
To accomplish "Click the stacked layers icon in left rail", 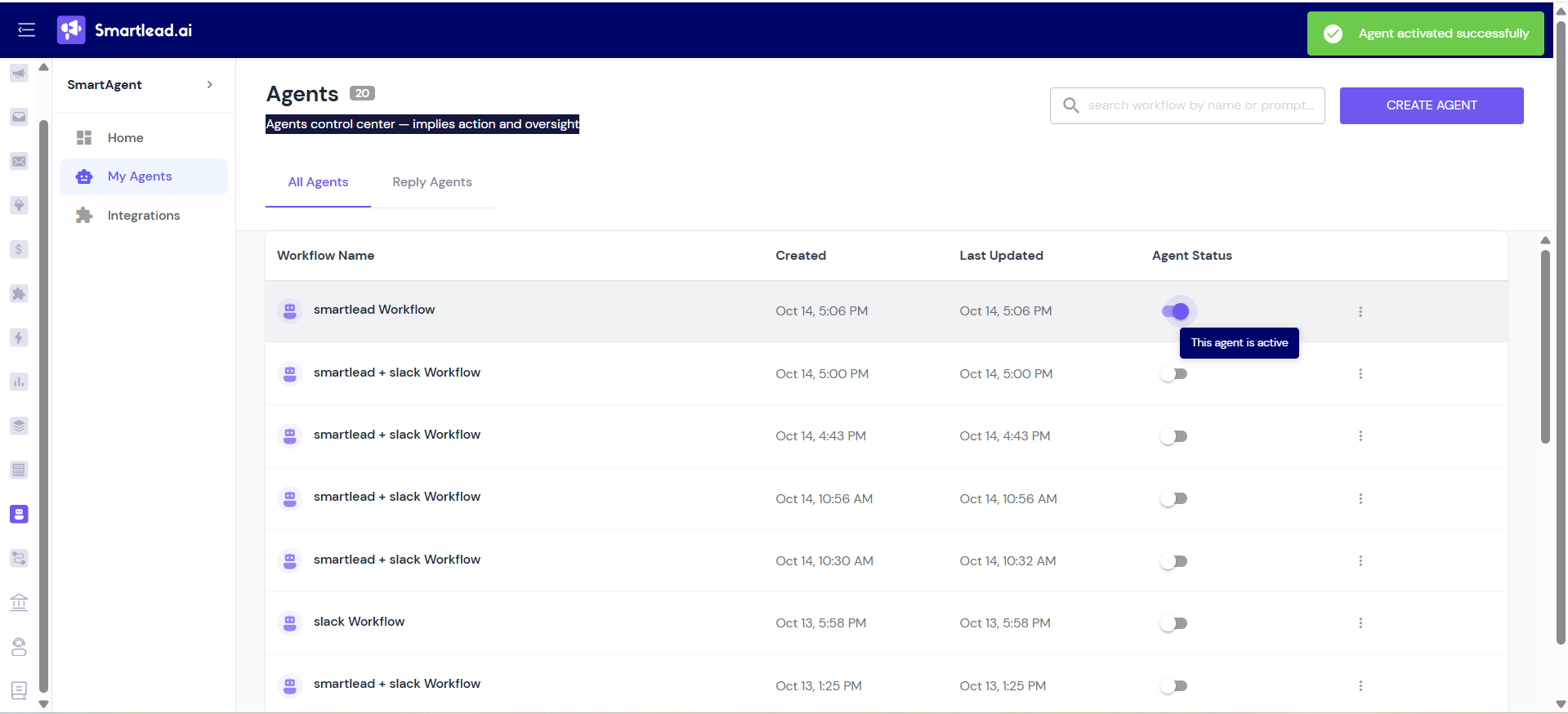I will click(19, 426).
